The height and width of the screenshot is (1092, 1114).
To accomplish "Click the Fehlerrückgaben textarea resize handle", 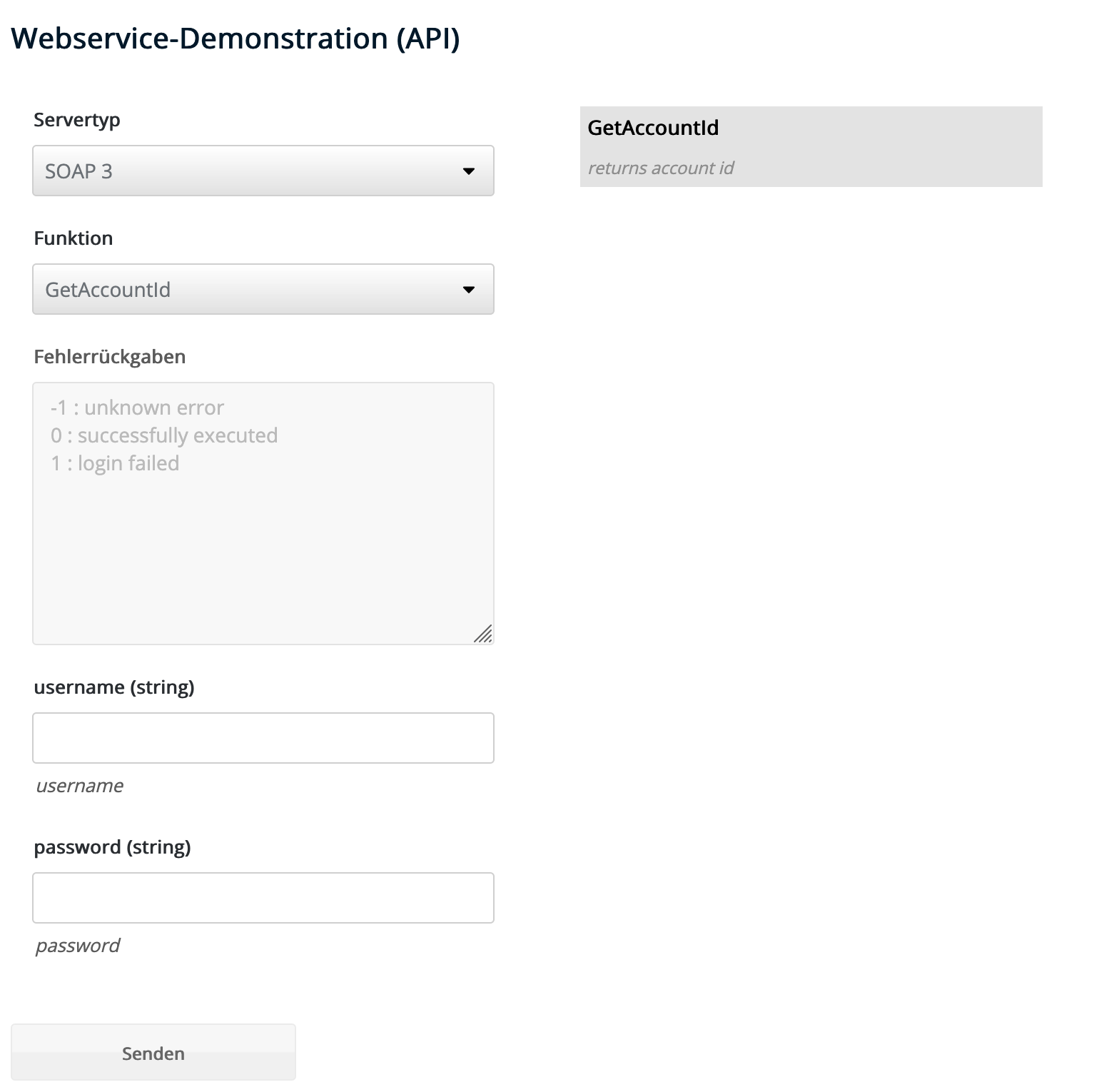I will point(484,634).
